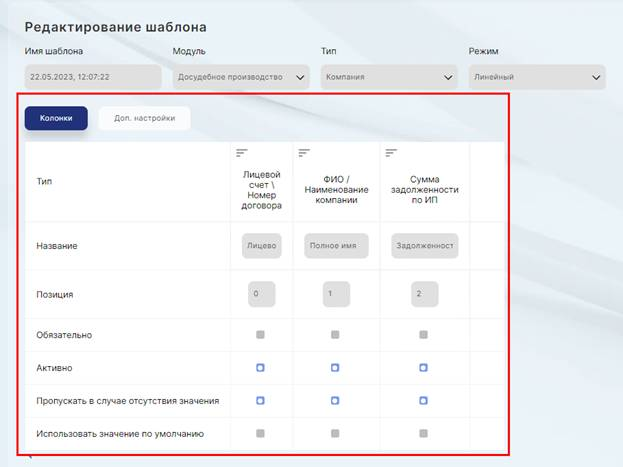The image size is (623, 467).
Task: Toggle Использовать значение по умолчанию for ФИО column
Action: (335, 433)
